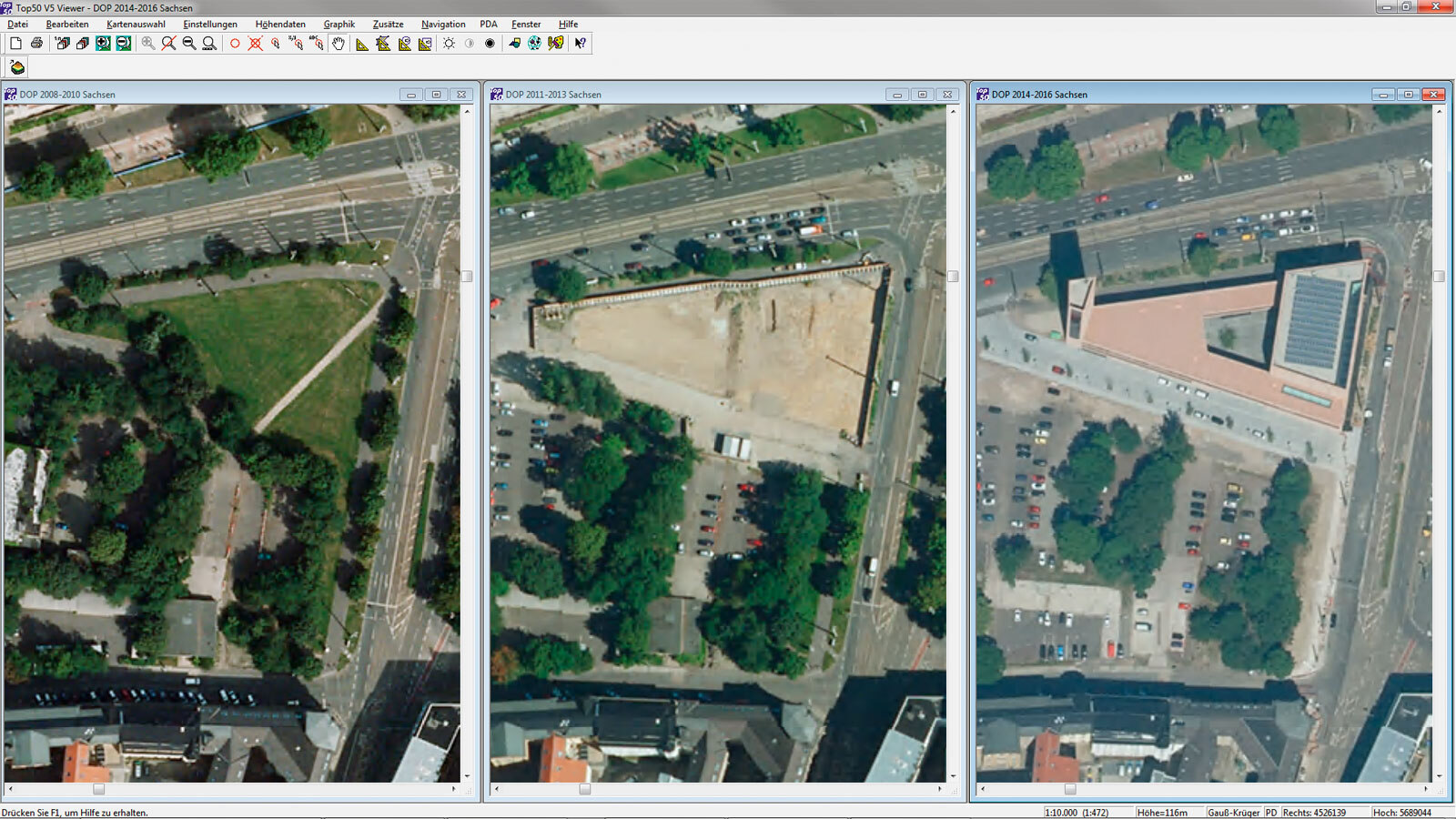Click the GPS pointer icon

(316, 43)
